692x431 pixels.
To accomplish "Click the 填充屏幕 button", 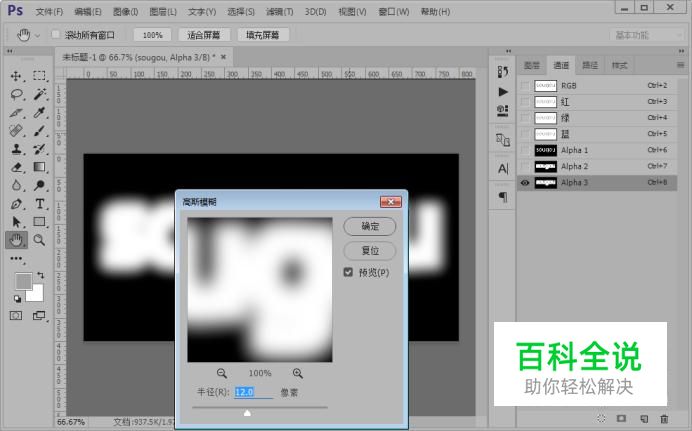I will tap(263, 35).
